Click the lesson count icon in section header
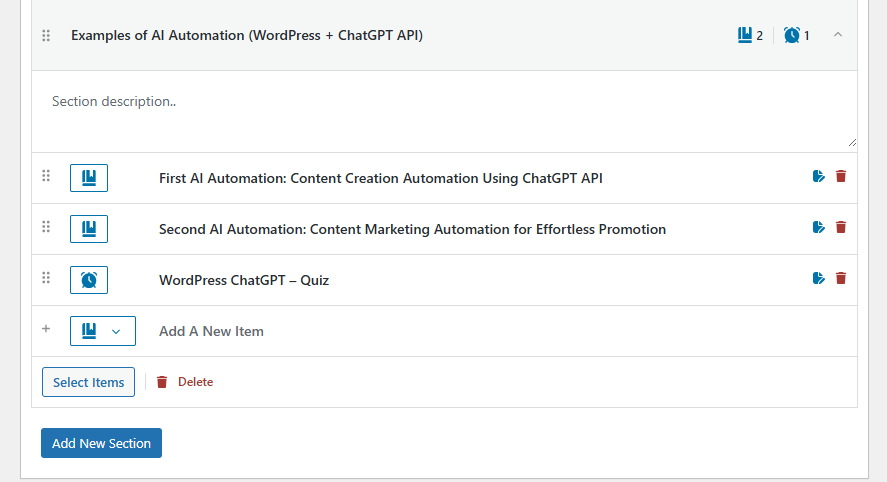 (744, 35)
